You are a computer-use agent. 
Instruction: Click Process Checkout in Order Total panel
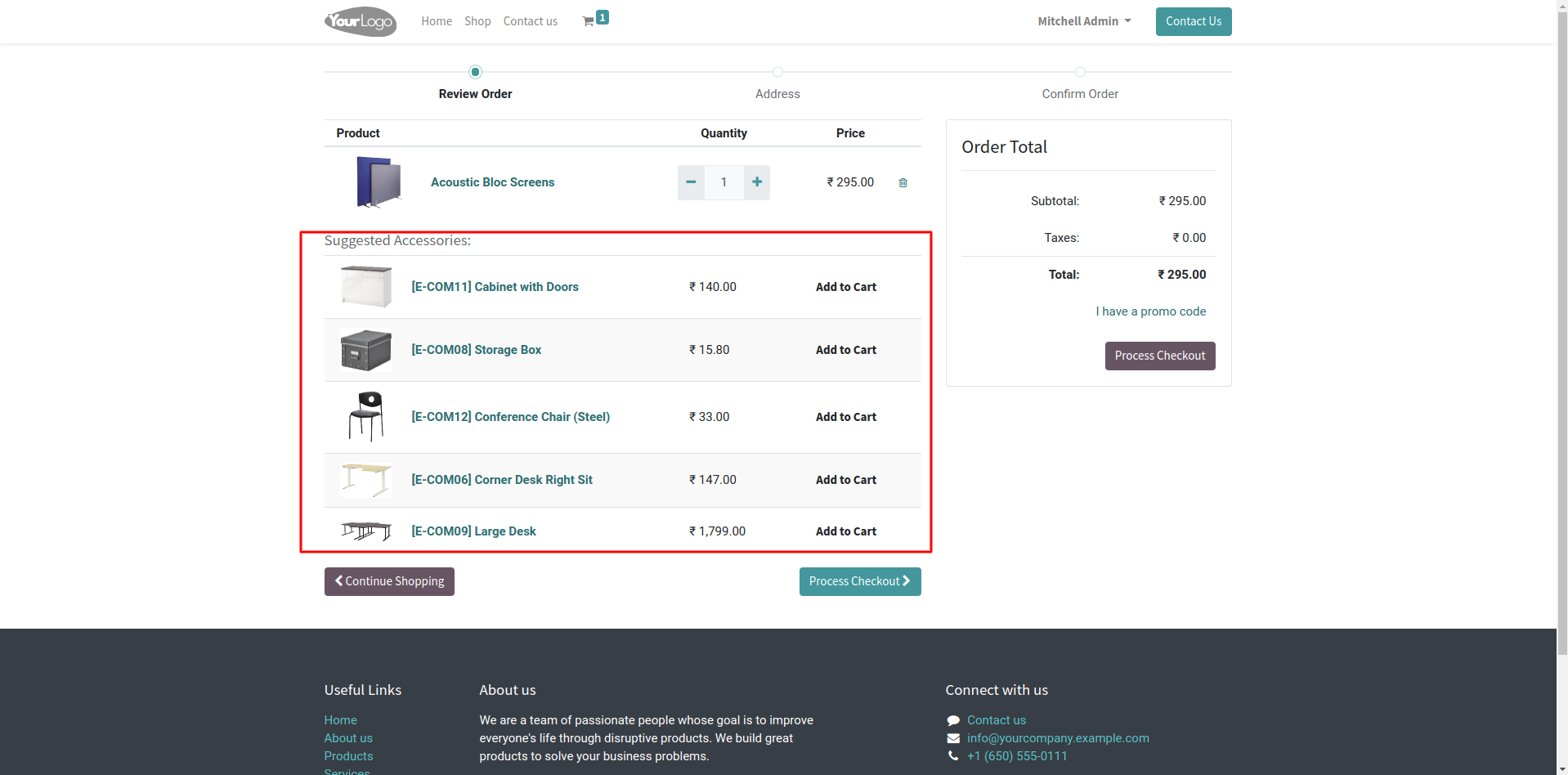point(1160,356)
